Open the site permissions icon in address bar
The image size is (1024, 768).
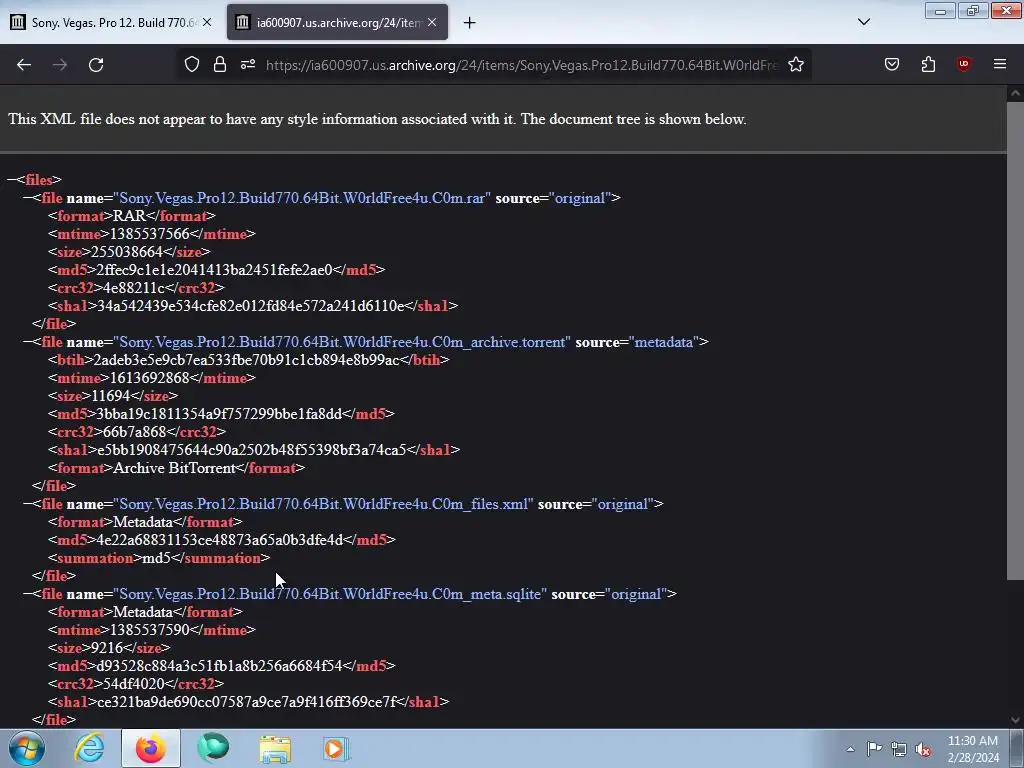pyautogui.click(x=248, y=64)
